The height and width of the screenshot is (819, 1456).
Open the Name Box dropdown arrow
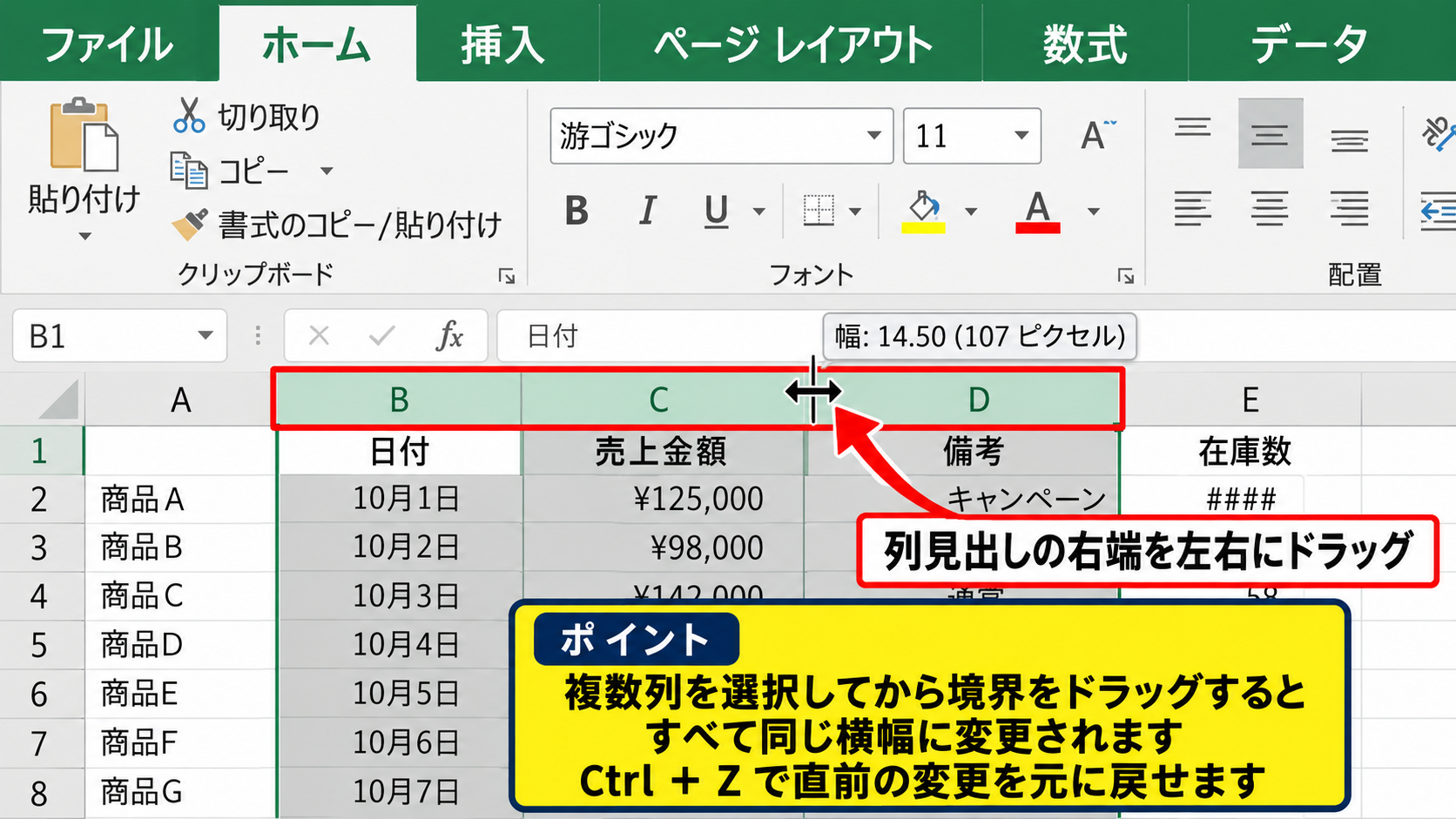pyautogui.click(x=206, y=335)
